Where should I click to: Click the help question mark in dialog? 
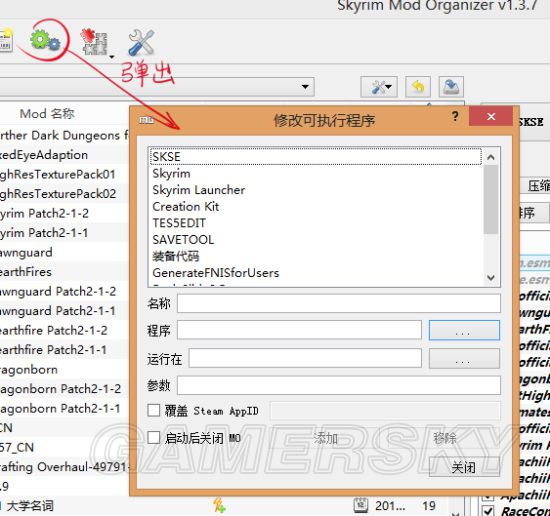tap(455, 116)
